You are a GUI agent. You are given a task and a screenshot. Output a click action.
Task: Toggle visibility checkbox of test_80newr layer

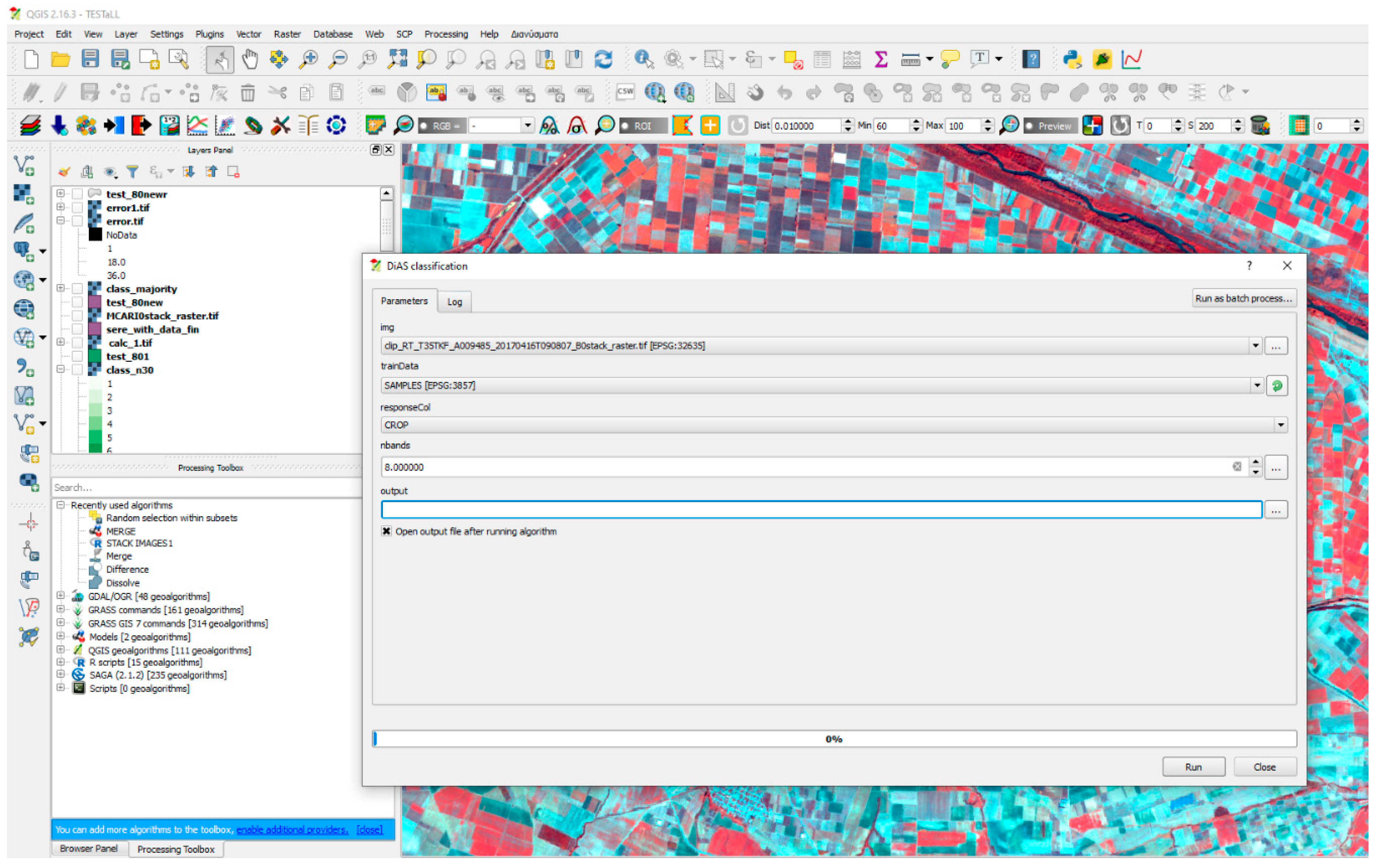click(x=77, y=194)
